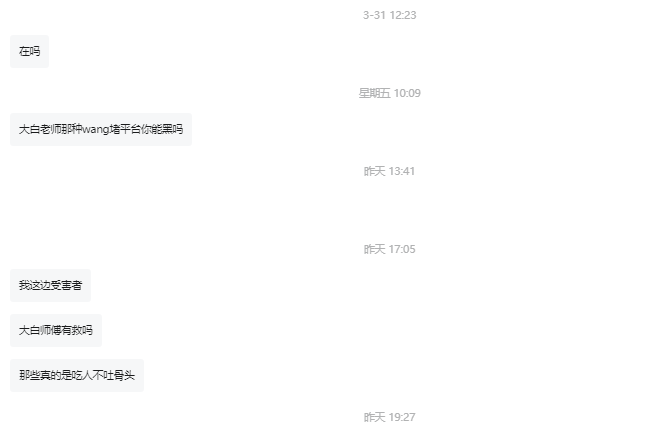Click the "星期五" weekday text

click(x=374, y=93)
